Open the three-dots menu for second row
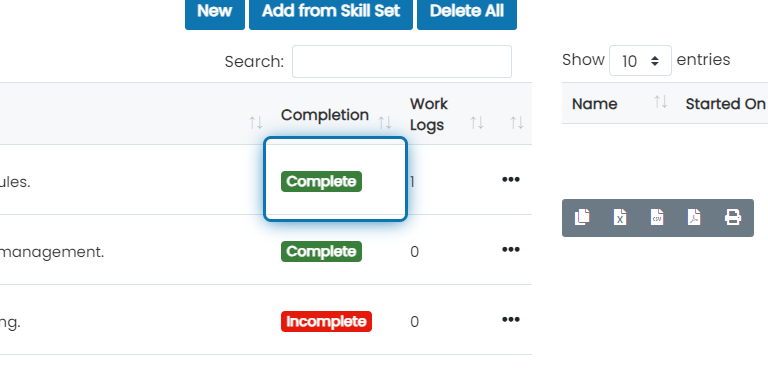Screen dimensions: 768x377 coord(511,250)
